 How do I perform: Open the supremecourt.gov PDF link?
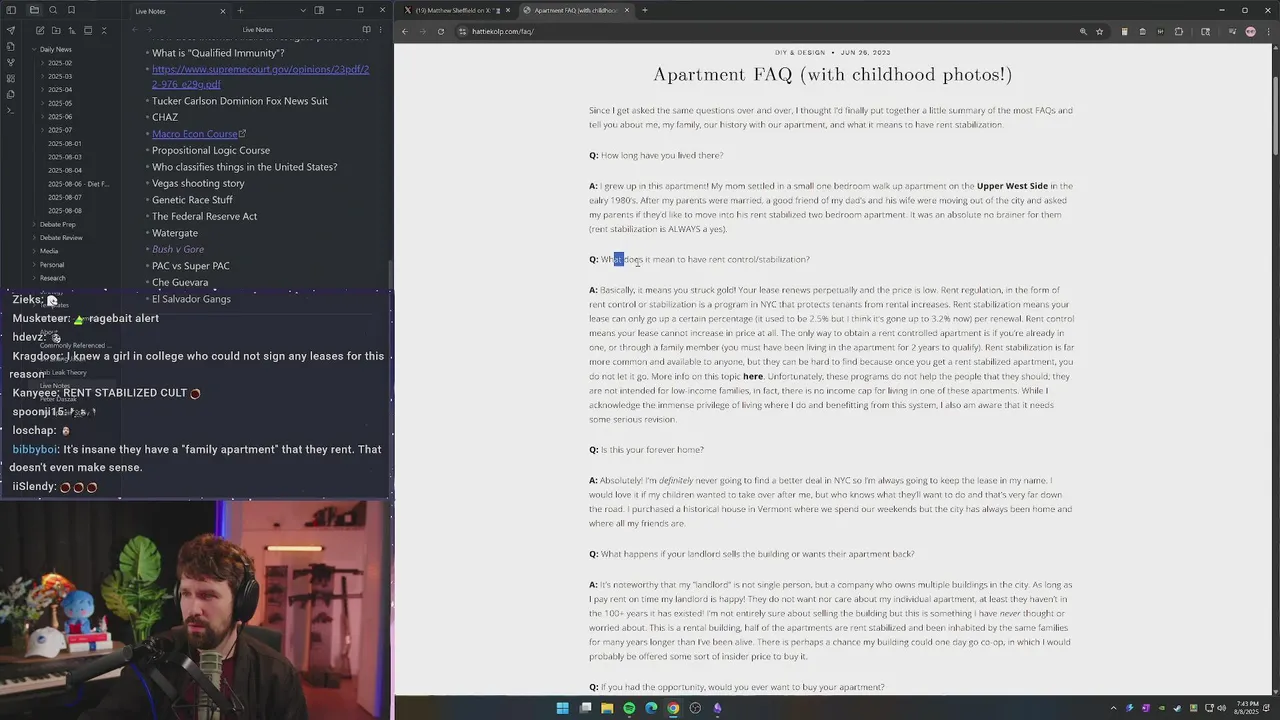[260, 76]
